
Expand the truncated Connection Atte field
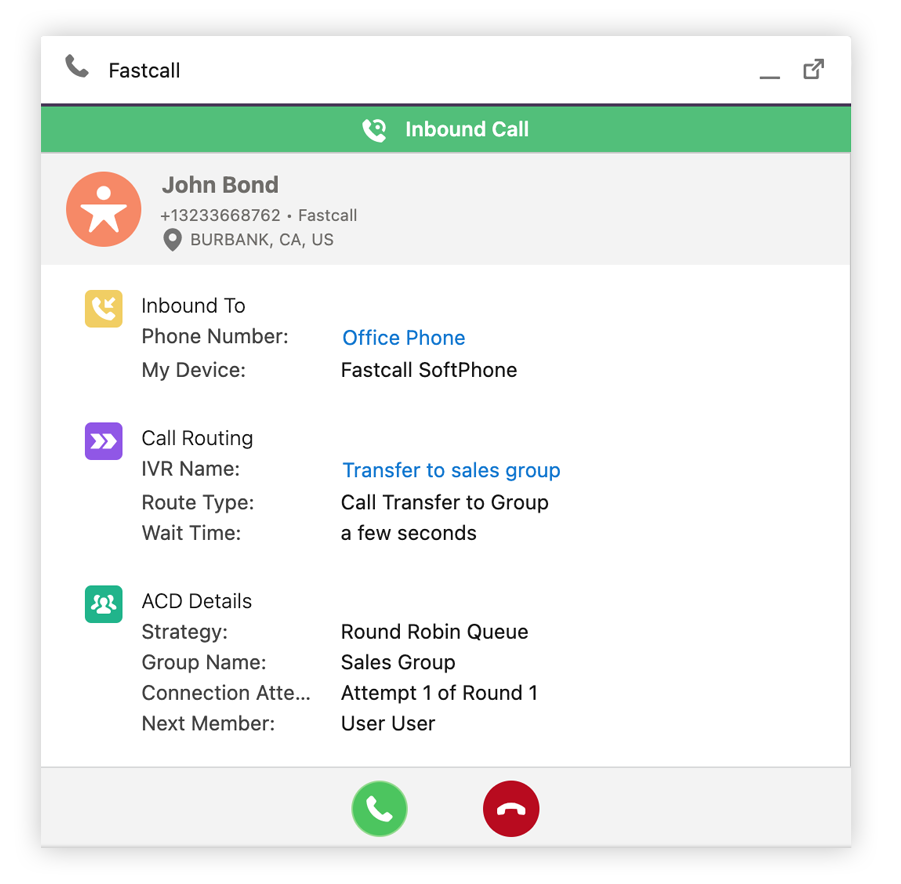[x=226, y=693]
